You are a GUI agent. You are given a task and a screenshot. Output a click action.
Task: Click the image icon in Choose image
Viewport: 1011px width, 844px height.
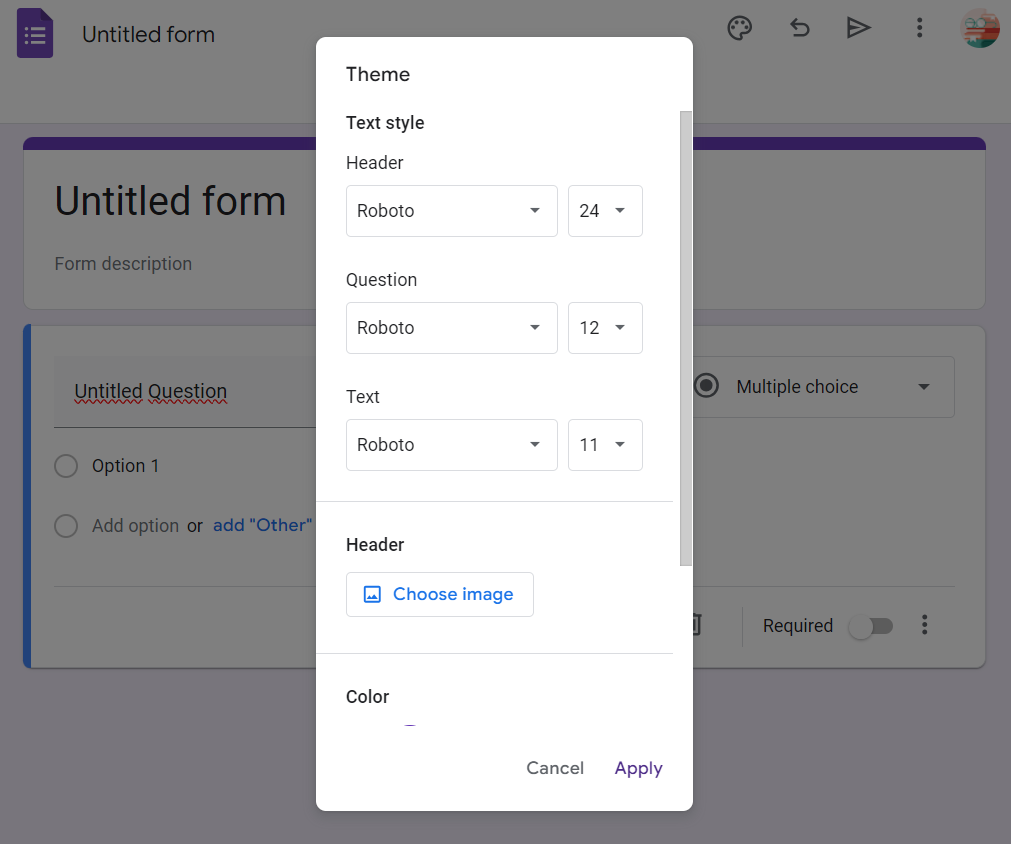tap(372, 594)
